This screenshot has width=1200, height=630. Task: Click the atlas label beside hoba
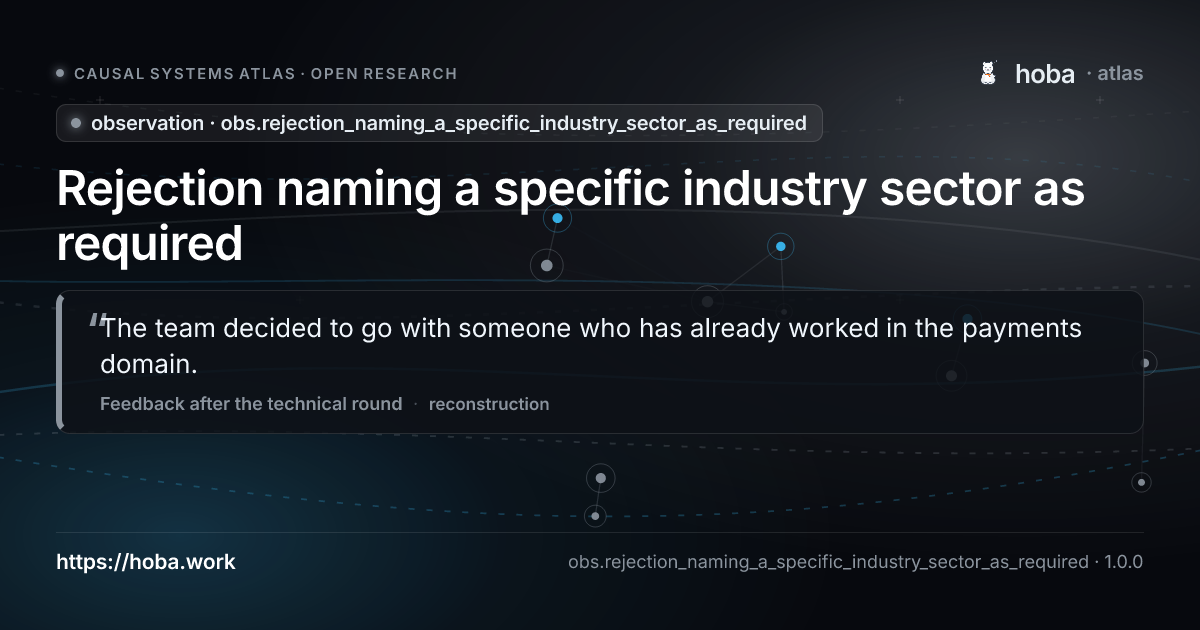(x=1120, y=73)
